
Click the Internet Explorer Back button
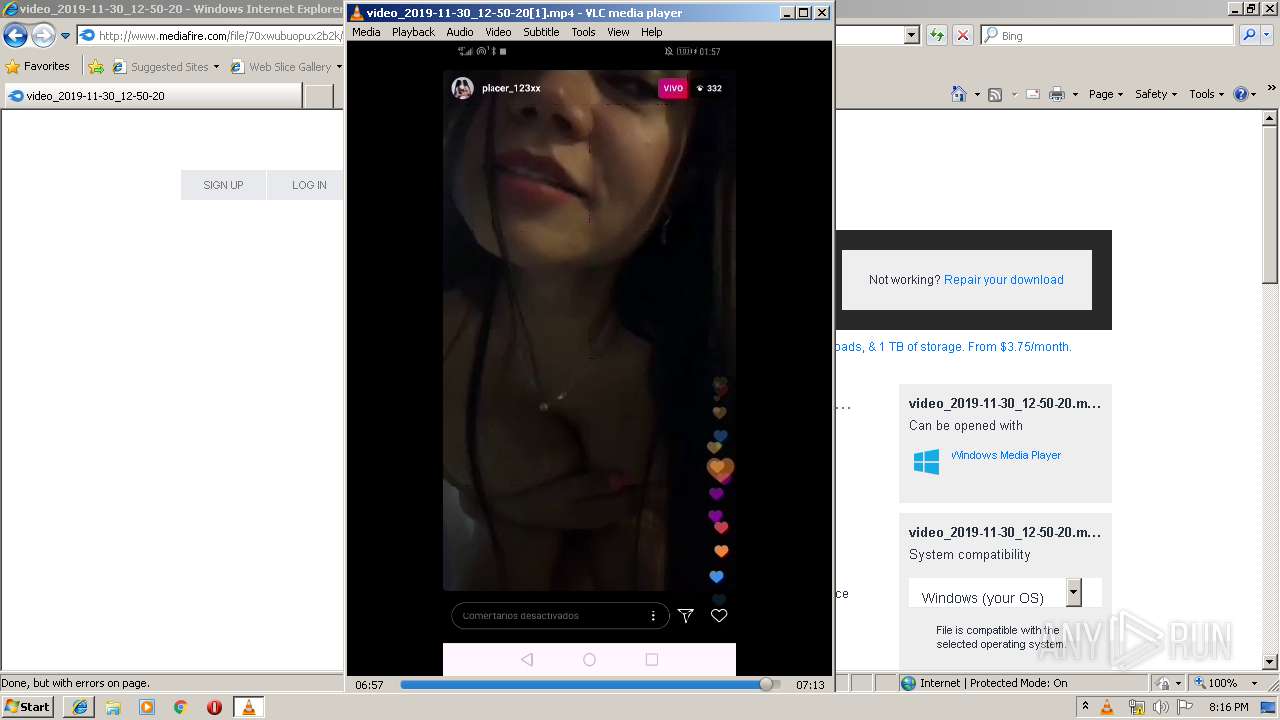(x=15, y=36)
